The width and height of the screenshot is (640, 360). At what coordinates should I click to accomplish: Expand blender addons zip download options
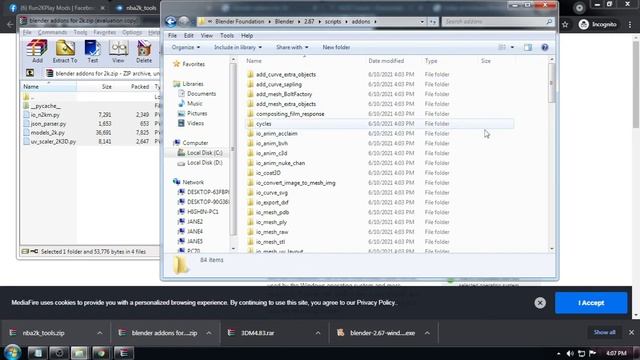(x=209, y=333)
